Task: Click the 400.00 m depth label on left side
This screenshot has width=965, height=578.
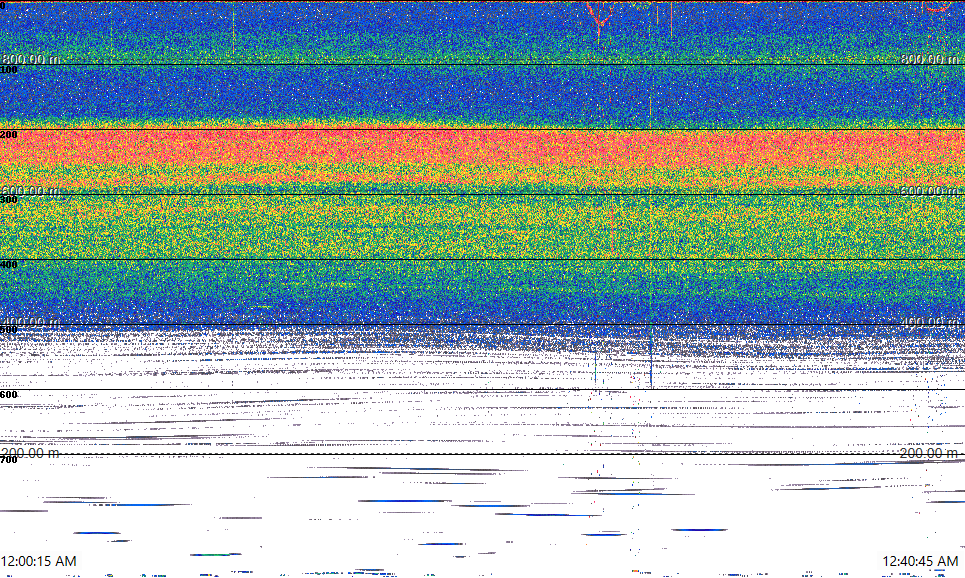Action: coord(31,322)
